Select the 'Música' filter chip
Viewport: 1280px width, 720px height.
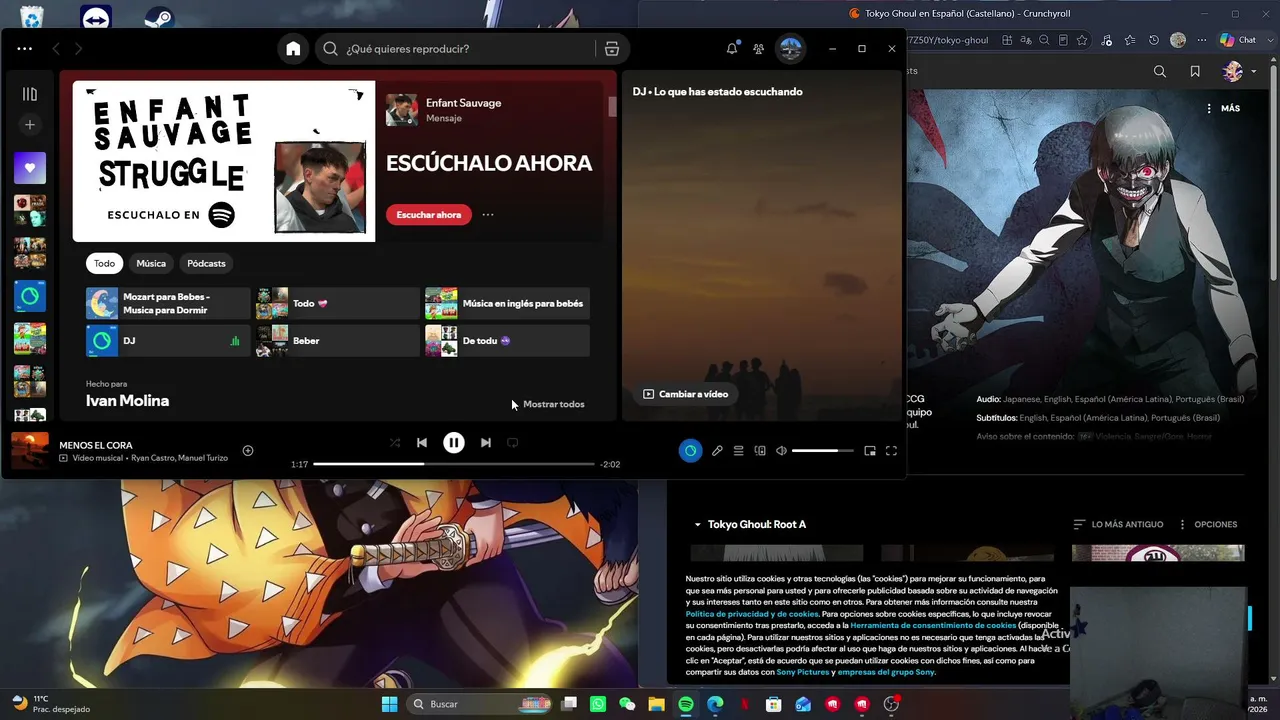point(151,263)
